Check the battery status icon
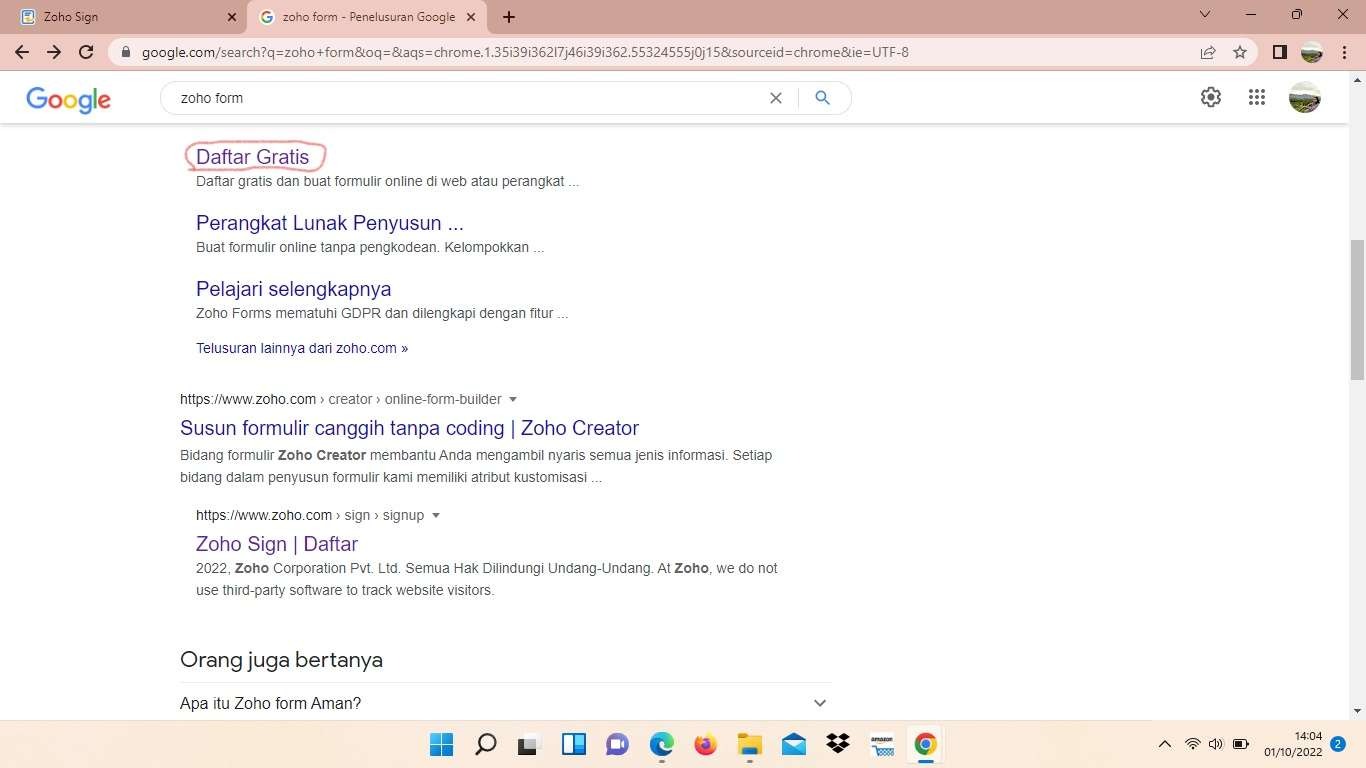 [1241, 744]
